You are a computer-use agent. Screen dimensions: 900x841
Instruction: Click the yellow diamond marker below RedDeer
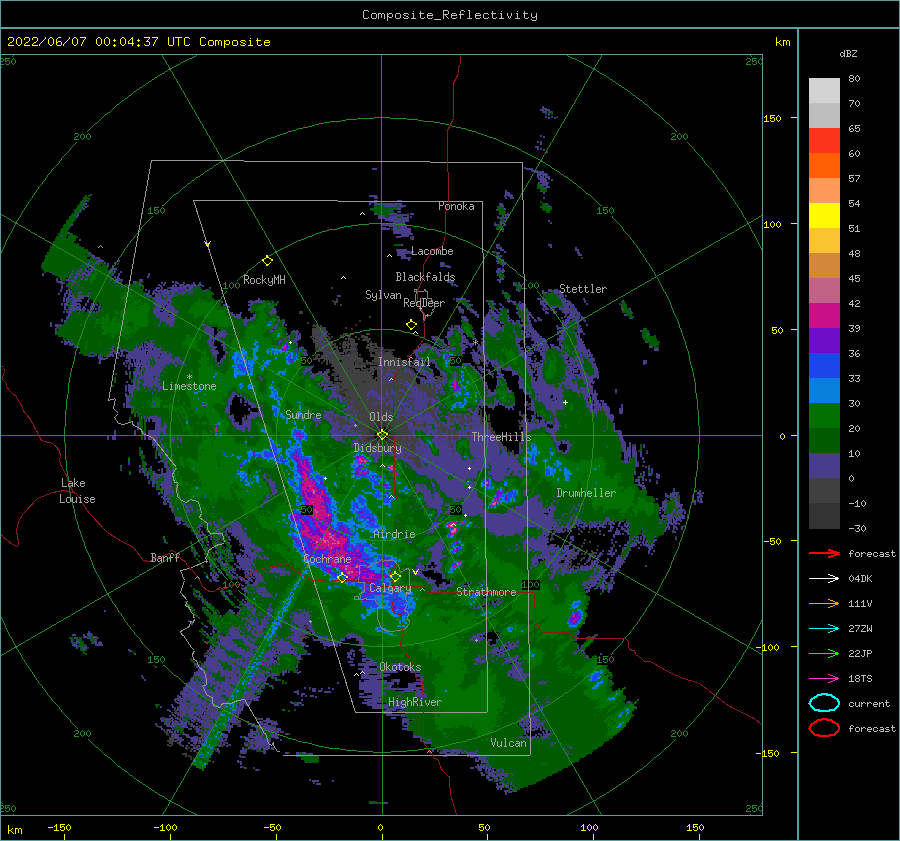(411, 324)
